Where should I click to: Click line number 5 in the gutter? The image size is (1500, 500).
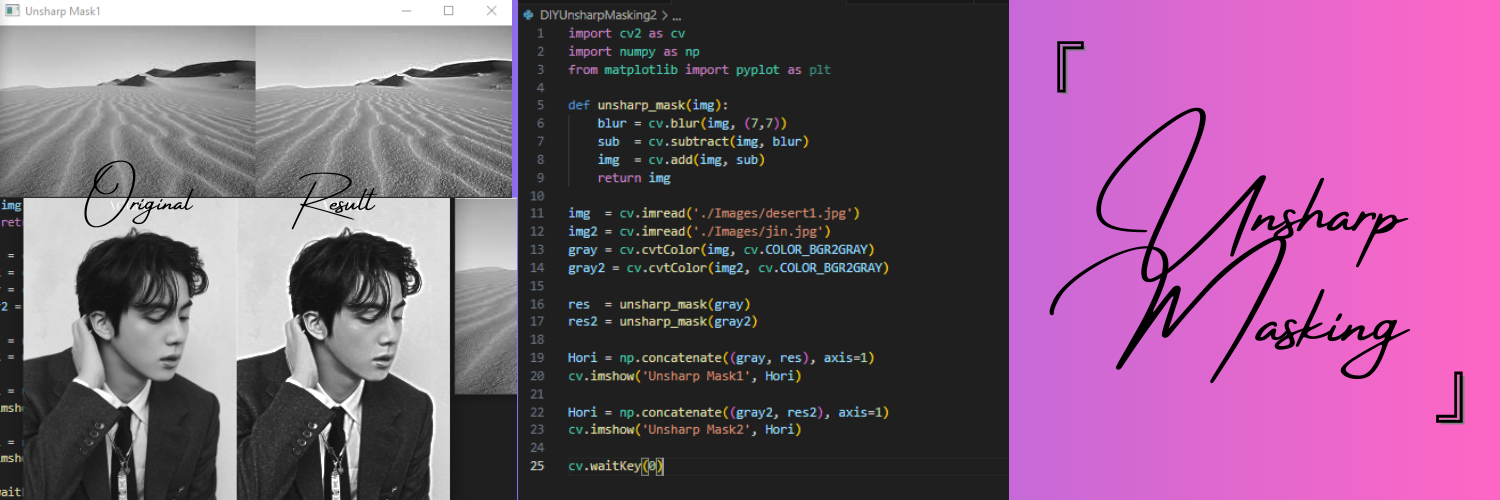pyautogui.click(x=540, y=105)
